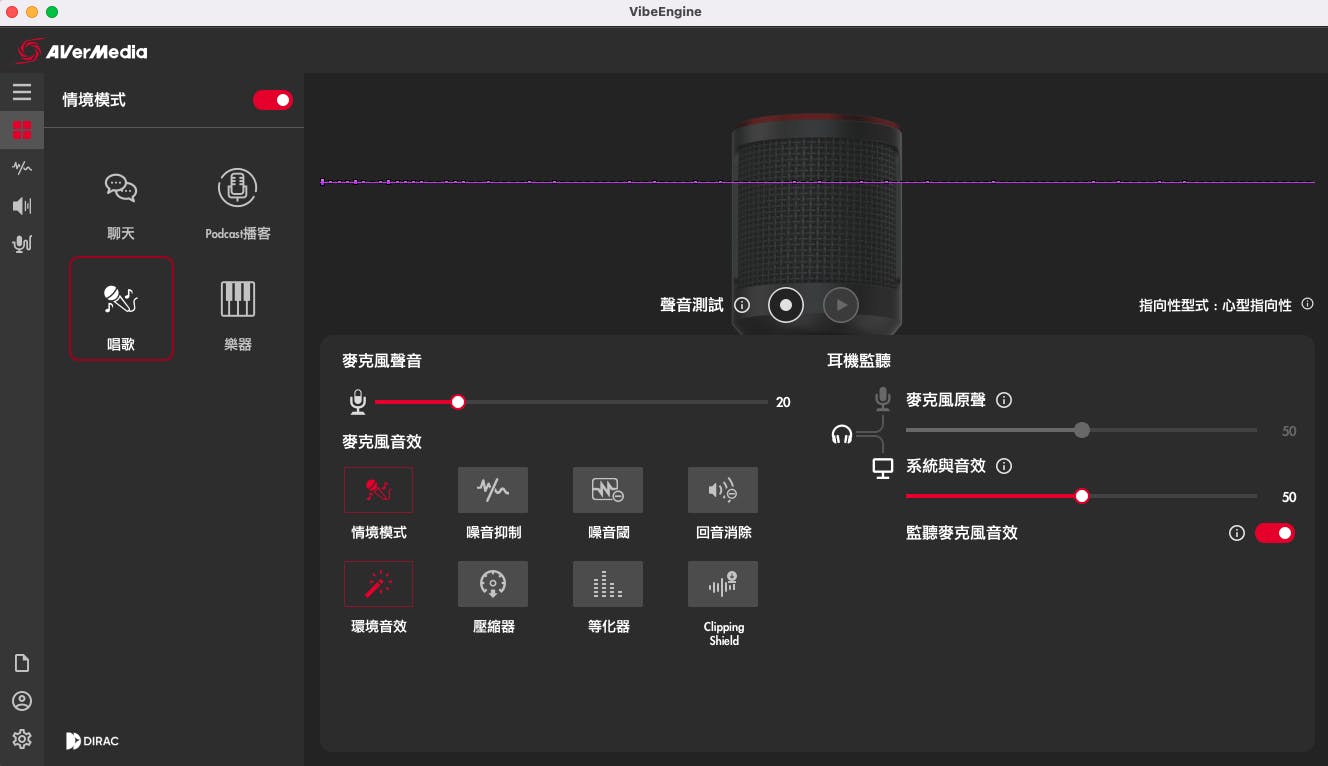The height and width of the screenshot is (766, 1328).
Task: Select the 環境音效 ambient effect icon
Action: pos(378,584)
